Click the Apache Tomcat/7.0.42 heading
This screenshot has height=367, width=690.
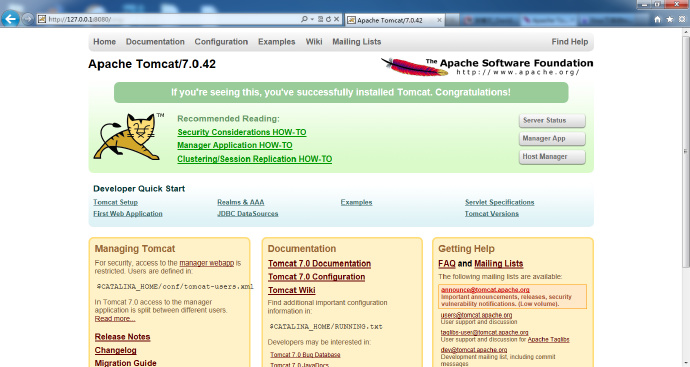152,64
